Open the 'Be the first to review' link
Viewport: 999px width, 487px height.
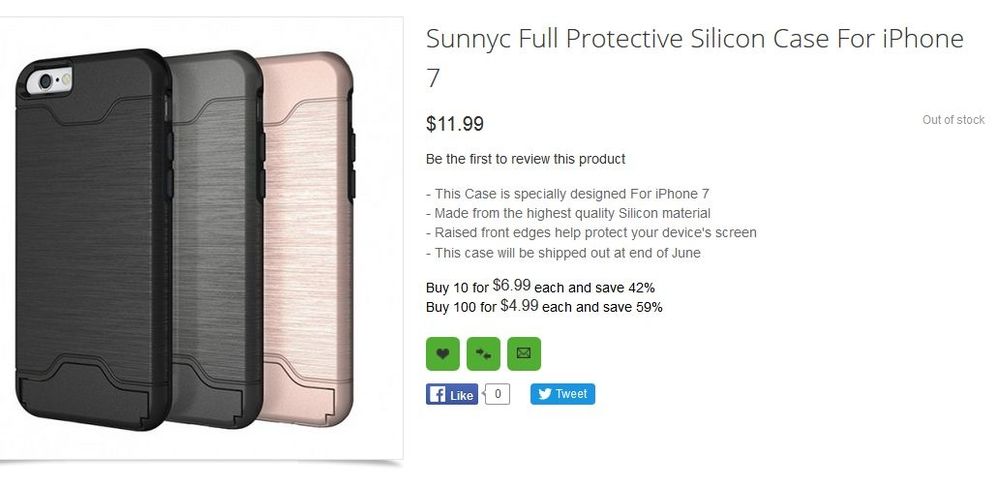(x=525, y=159)
